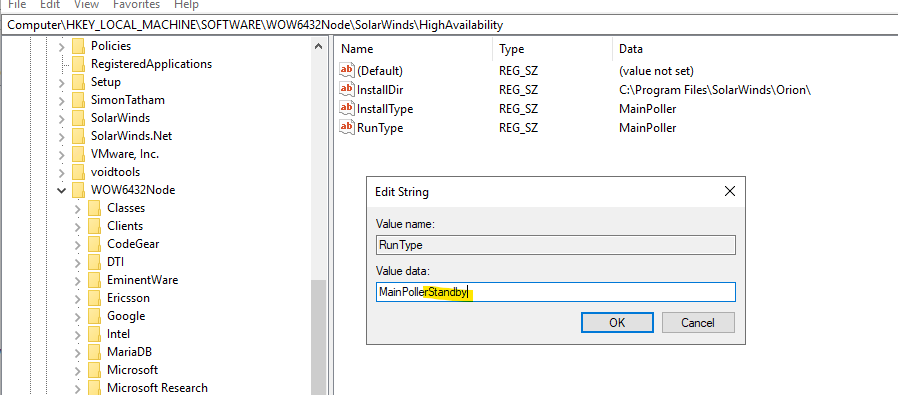Select the Google folder icon
Image resolution: width=898 pixels, height=395 pixels.
click(94, 315)
